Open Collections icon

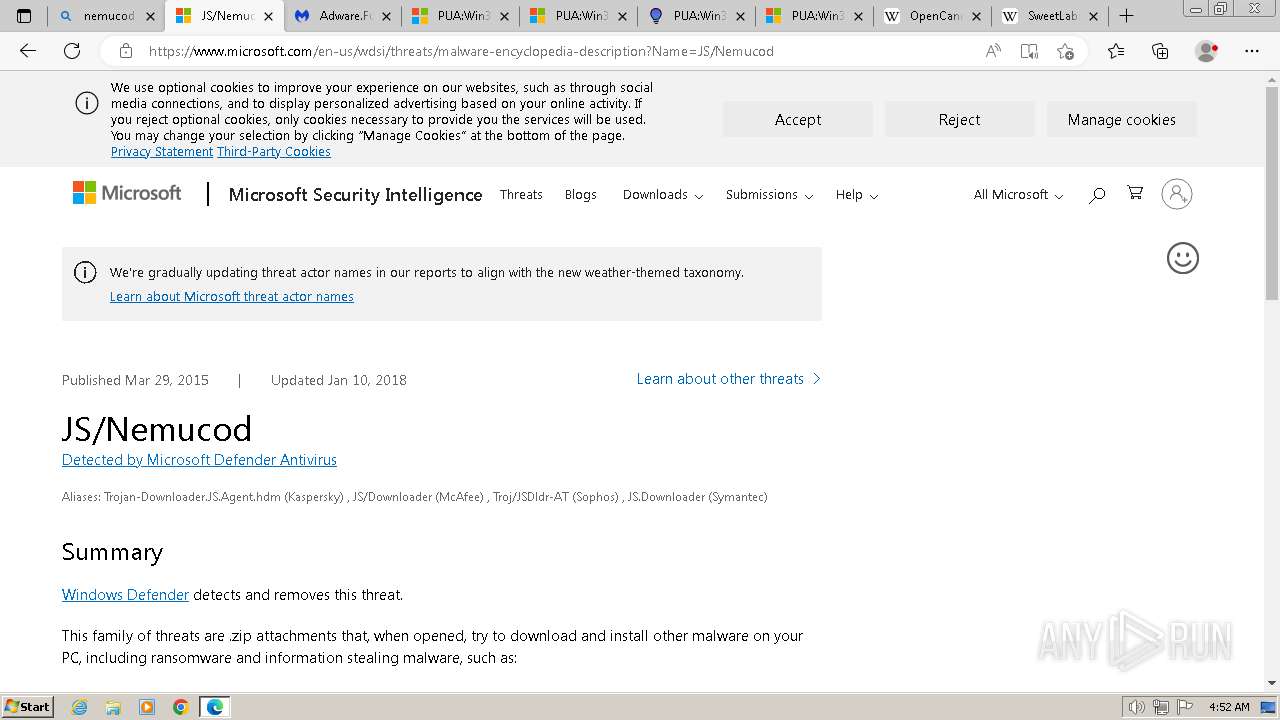(x=1160, y=51)
